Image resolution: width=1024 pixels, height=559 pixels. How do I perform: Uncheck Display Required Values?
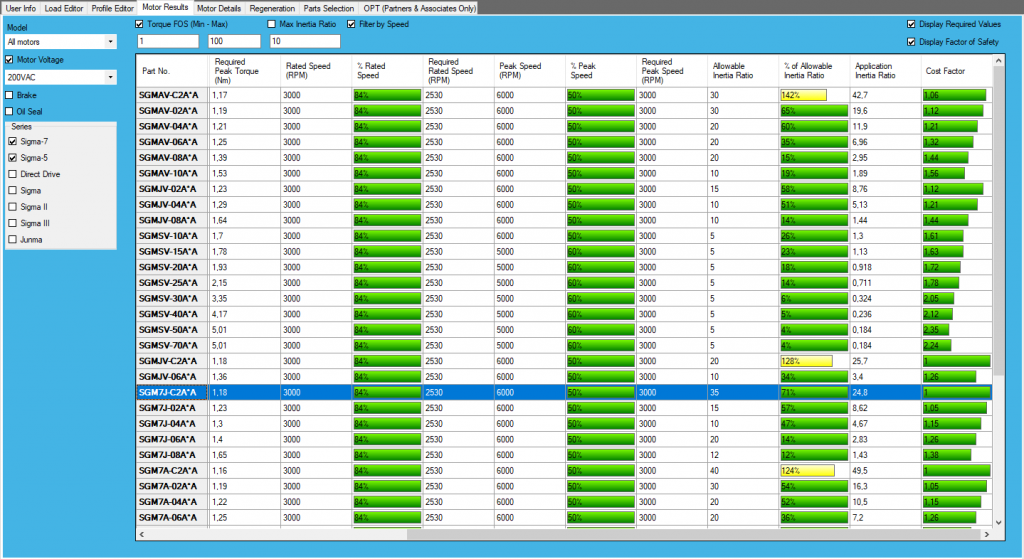coord(911,24)
